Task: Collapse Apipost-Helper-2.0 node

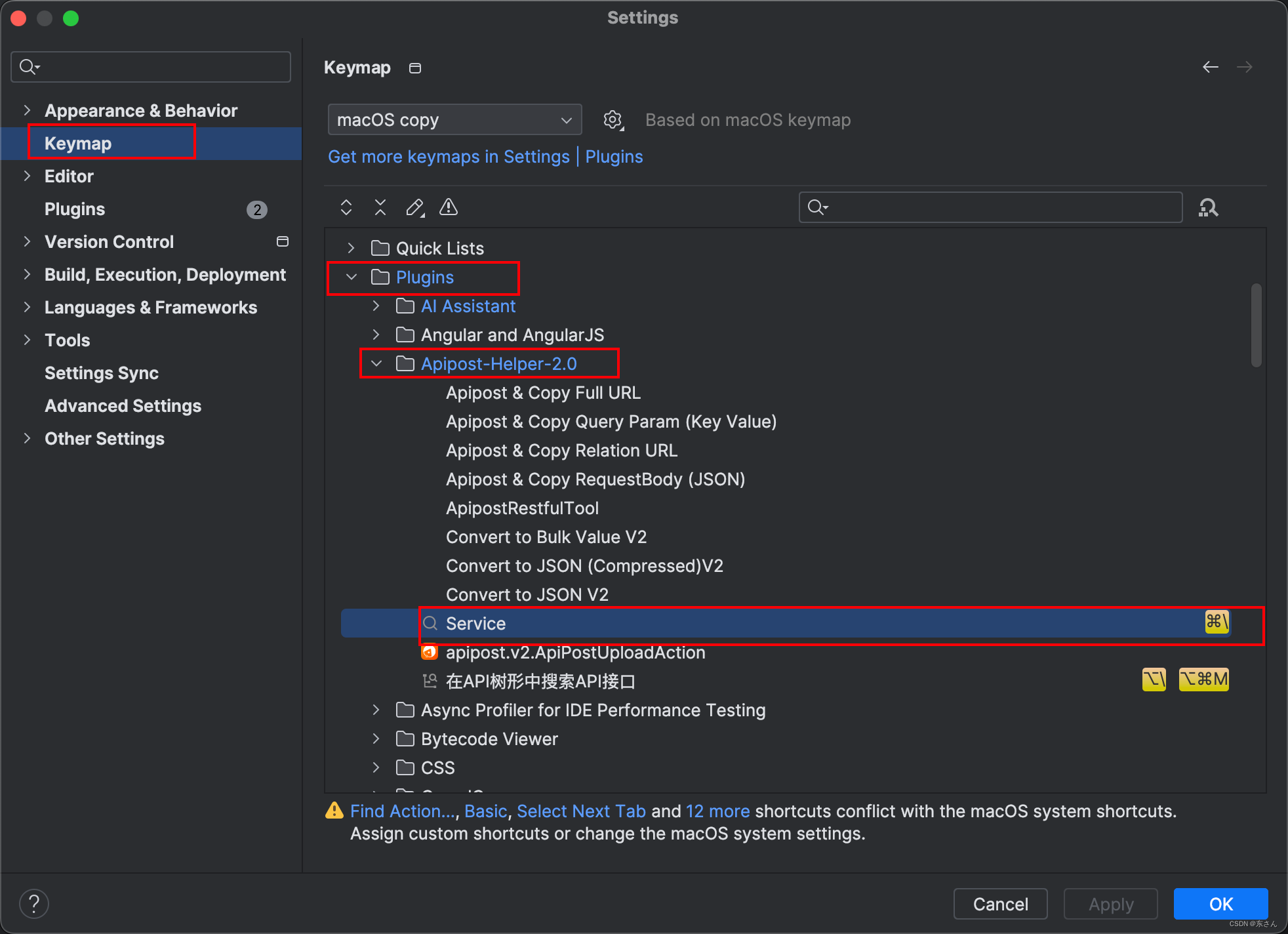Action: coord(376,363)
